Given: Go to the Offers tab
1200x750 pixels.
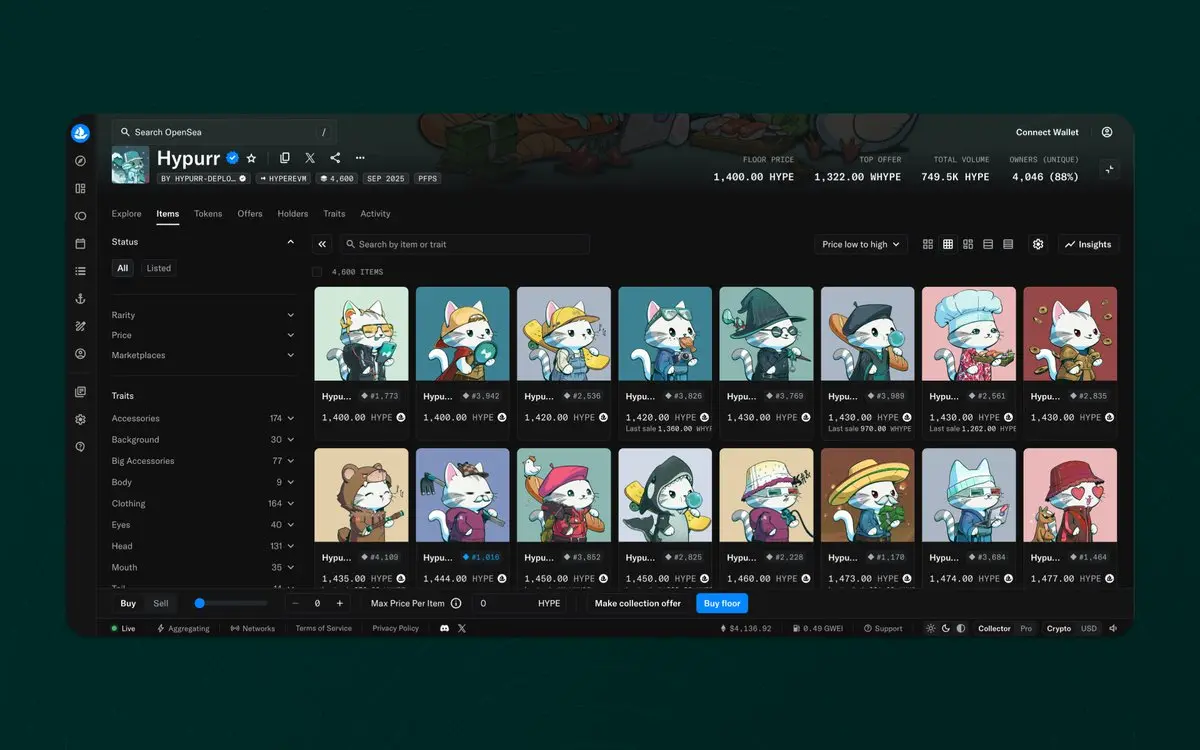Looking at the screenshot, I should pyautogui.click(x=250, y=214).
